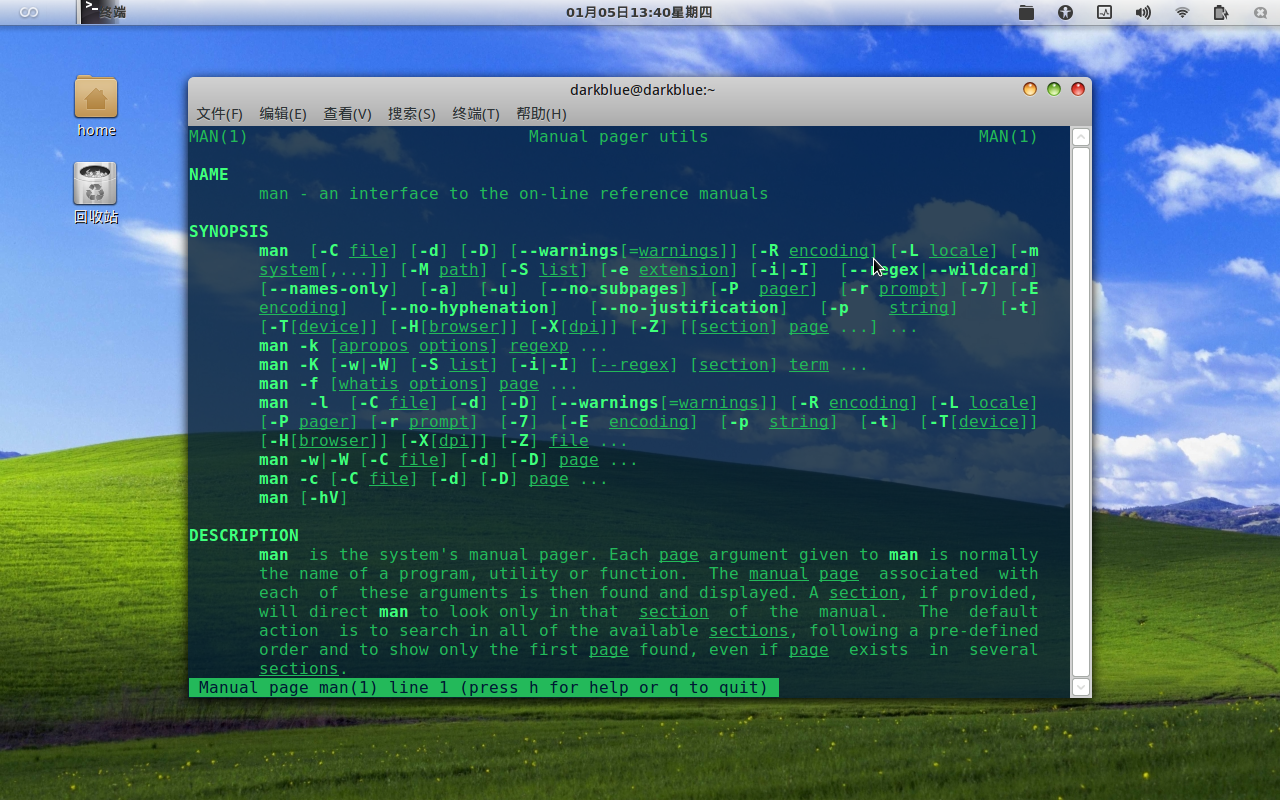Click the greyed chat notification tray icon
The image size is (1280, 800).
click(x=1260, y=12)
